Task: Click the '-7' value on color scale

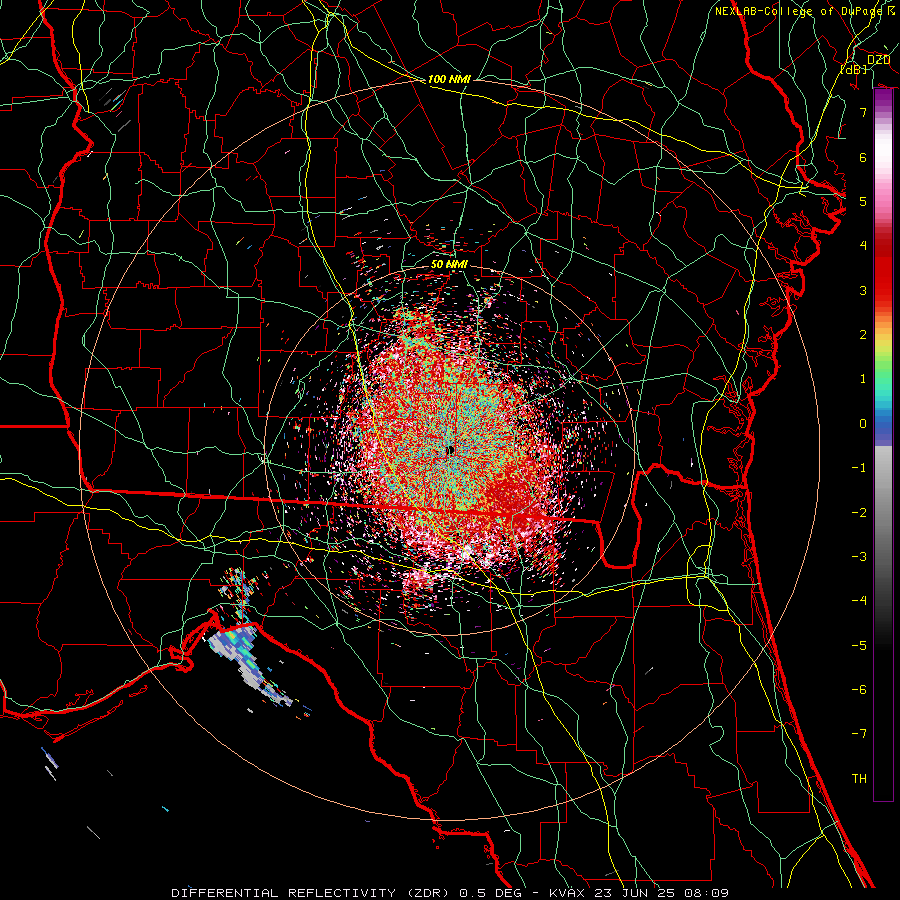Action: tap(859, 734)
